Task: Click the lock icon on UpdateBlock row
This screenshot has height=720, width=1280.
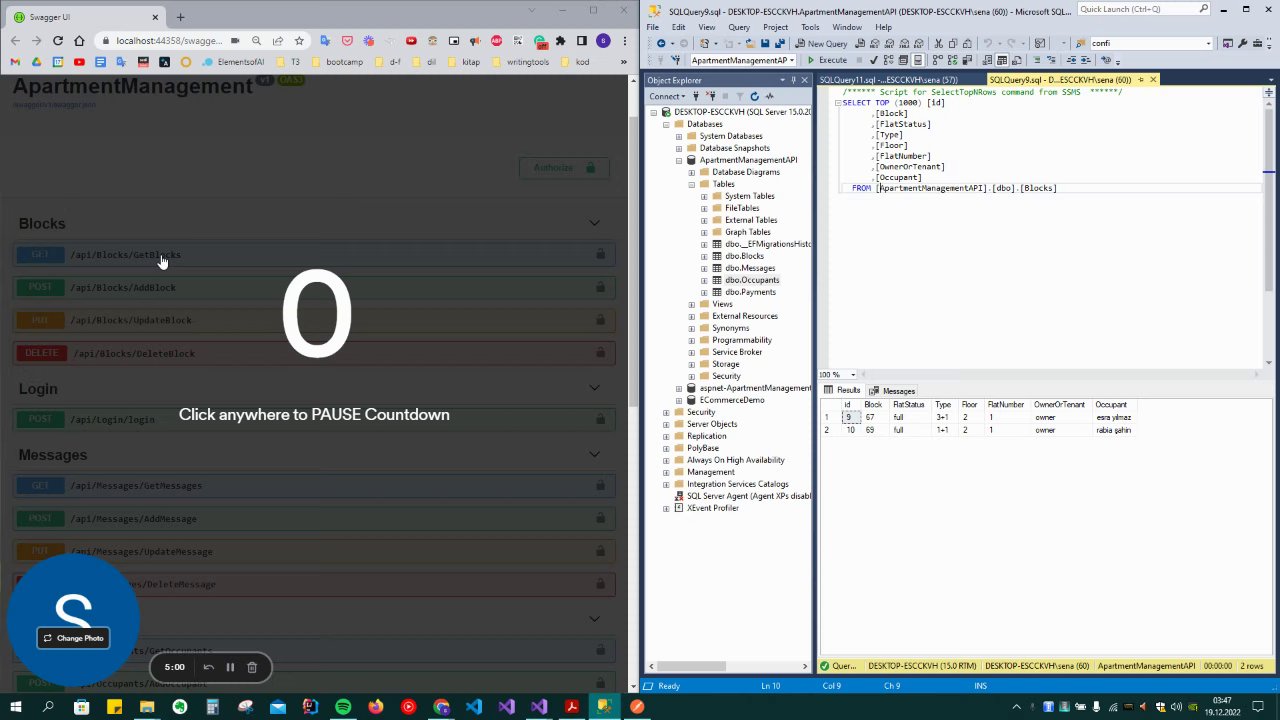Action: pyautogui.click(x=600, y=320)
